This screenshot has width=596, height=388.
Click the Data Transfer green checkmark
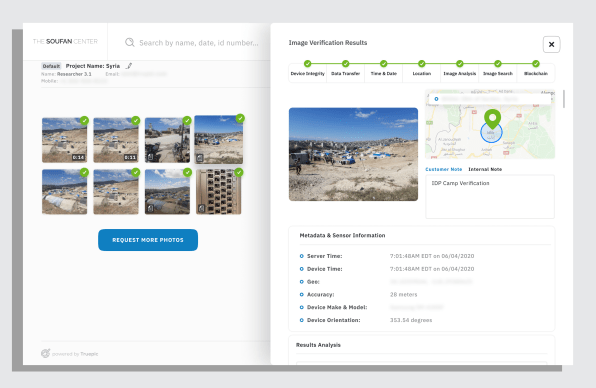[x=346, y=63]
